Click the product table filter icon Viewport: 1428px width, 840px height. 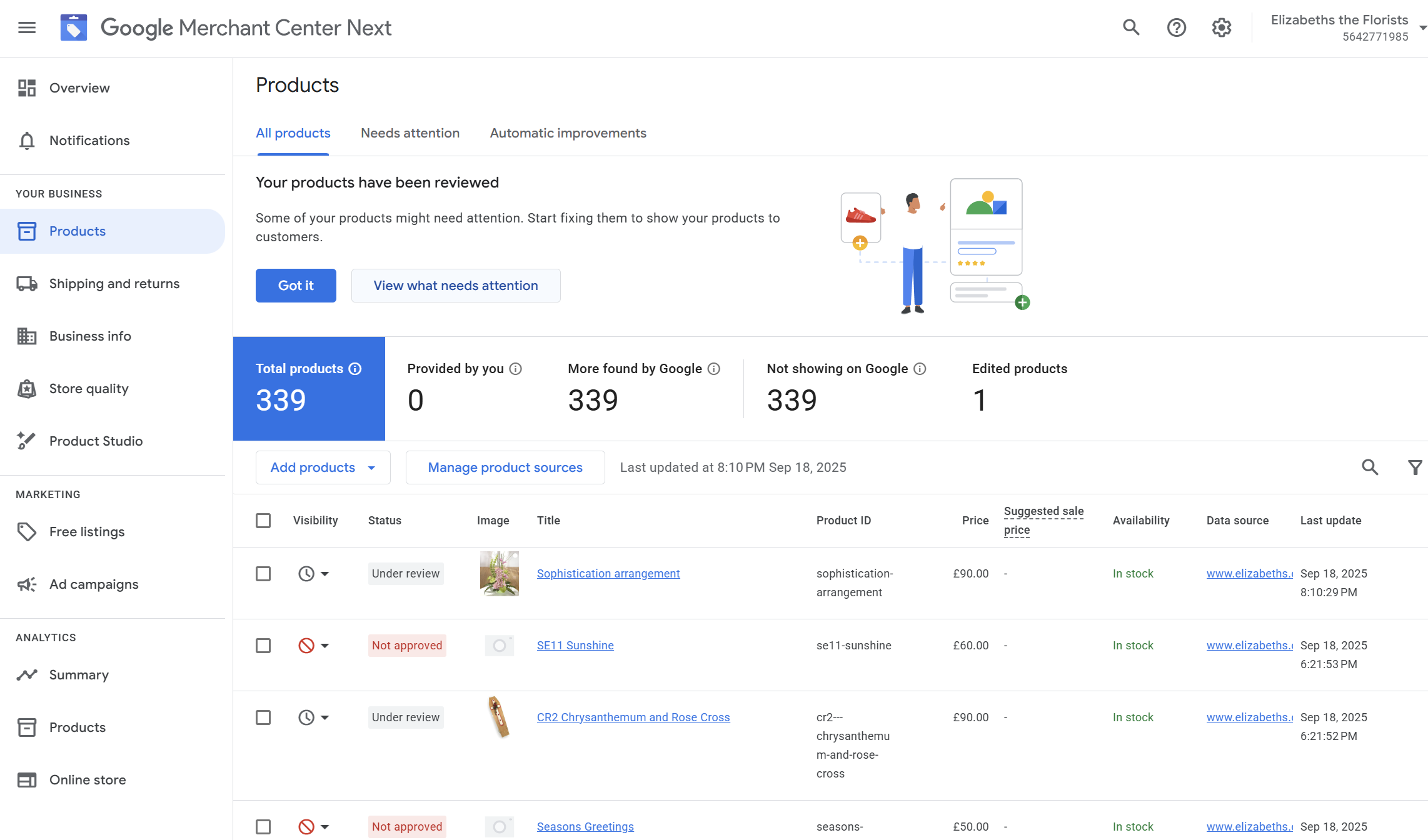pyautogui.click(x=1415, y=467)
